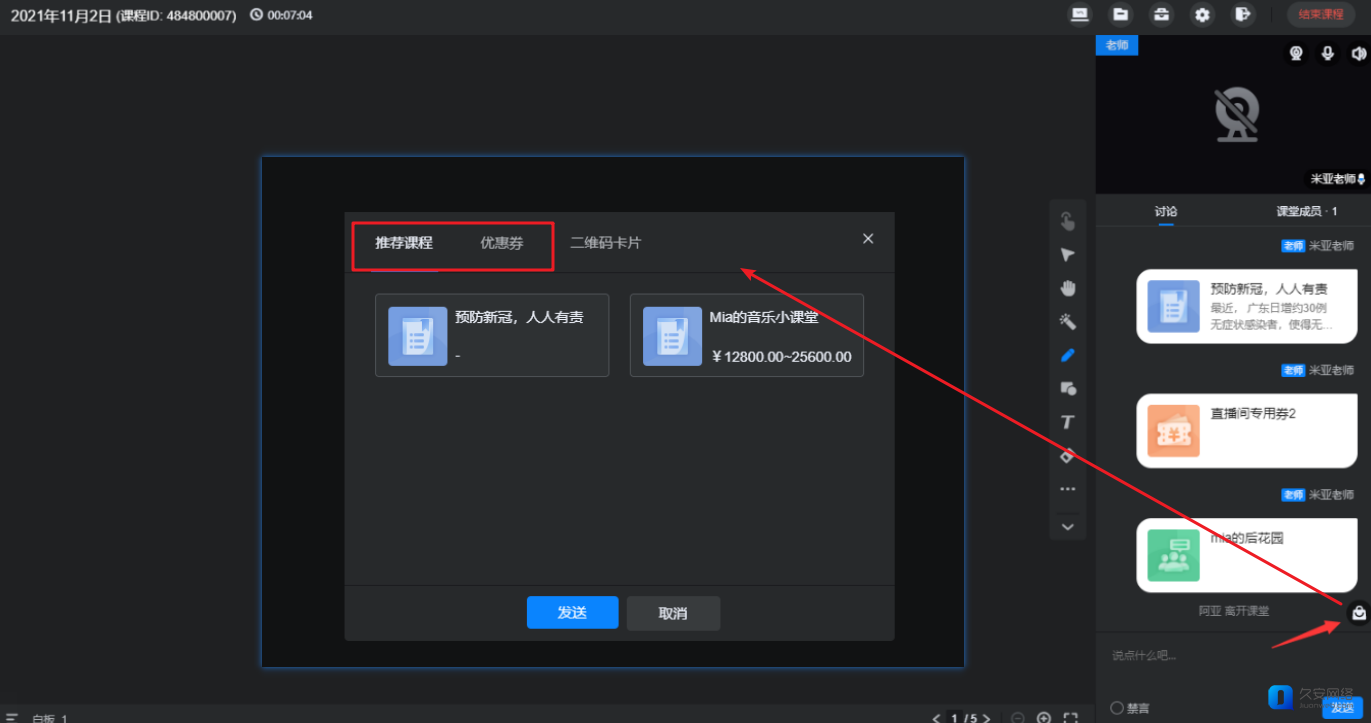Open the toolbox briefcase icon
The image size is (1371, 723).
click(1160, 15)
